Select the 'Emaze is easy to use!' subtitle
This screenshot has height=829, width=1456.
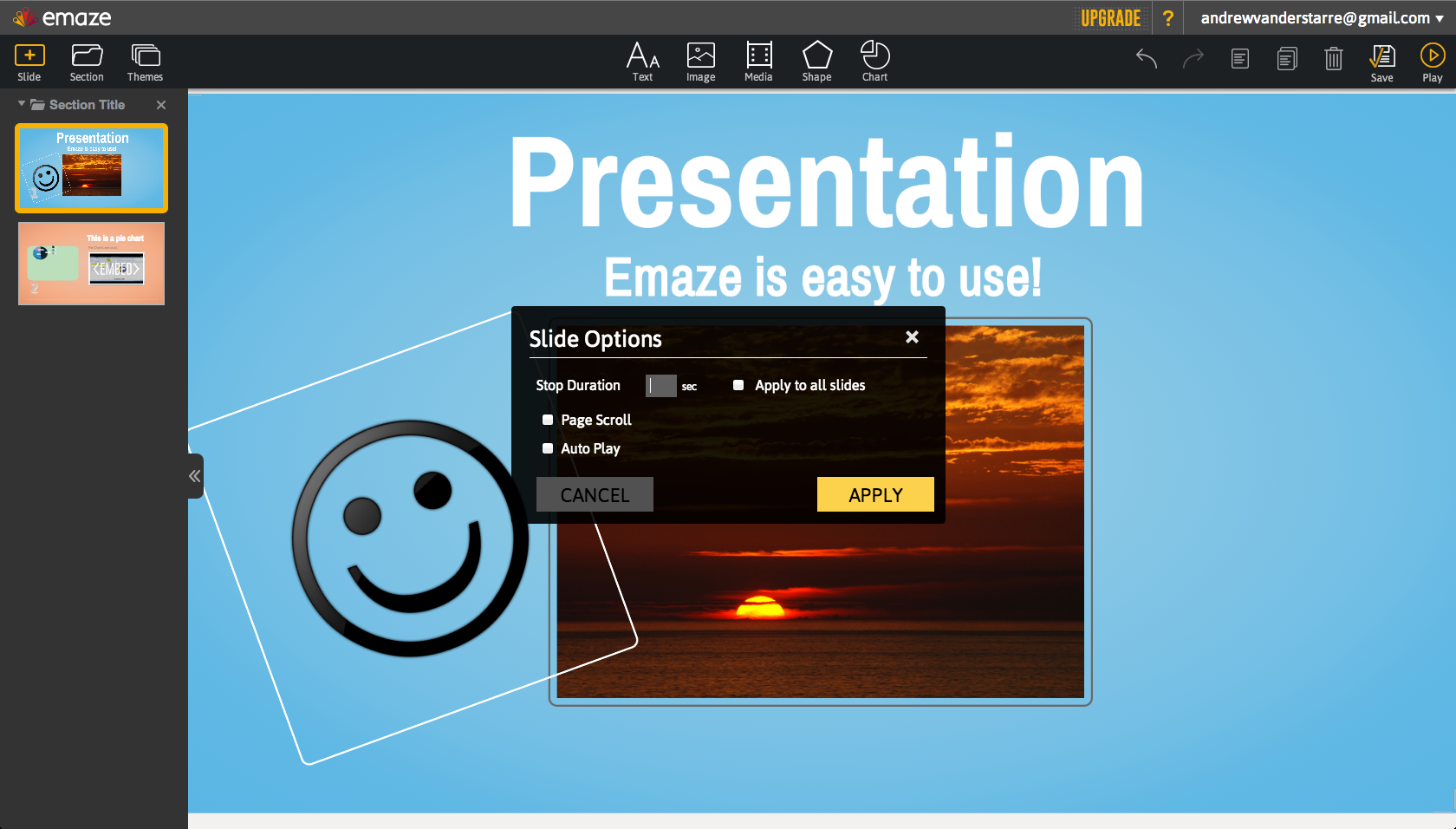pos(822,277)
